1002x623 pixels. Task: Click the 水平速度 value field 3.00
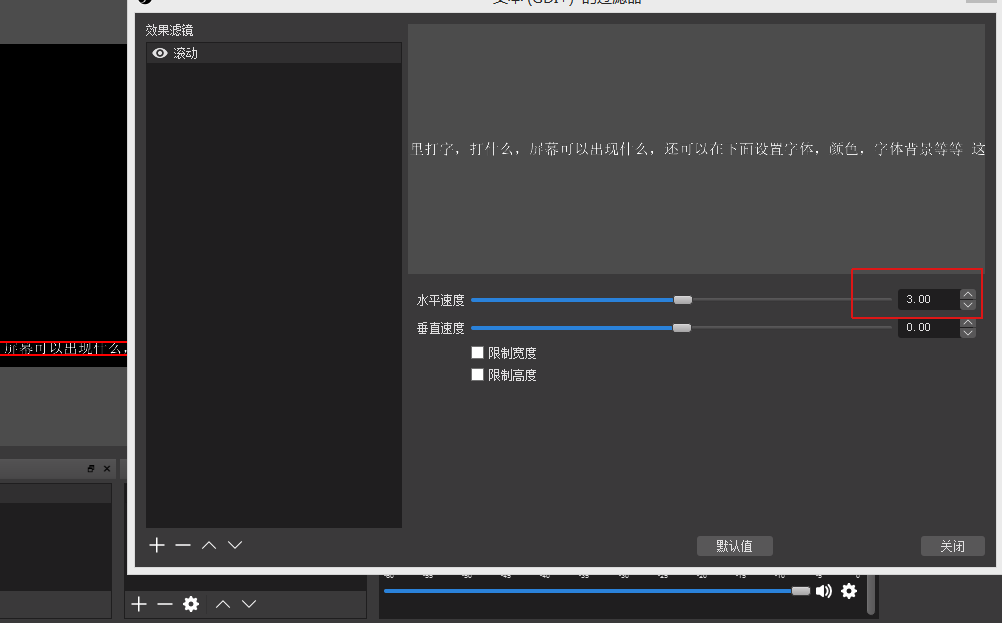(x=929, y=299)
